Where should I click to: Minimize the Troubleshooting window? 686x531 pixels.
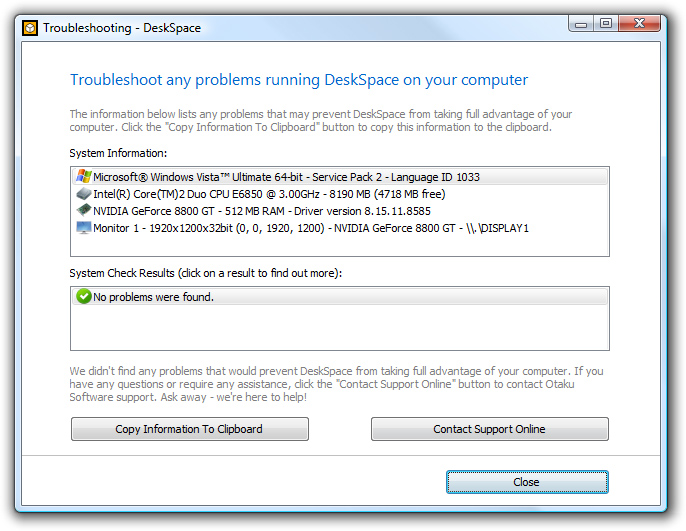click(x=581, y=24)
